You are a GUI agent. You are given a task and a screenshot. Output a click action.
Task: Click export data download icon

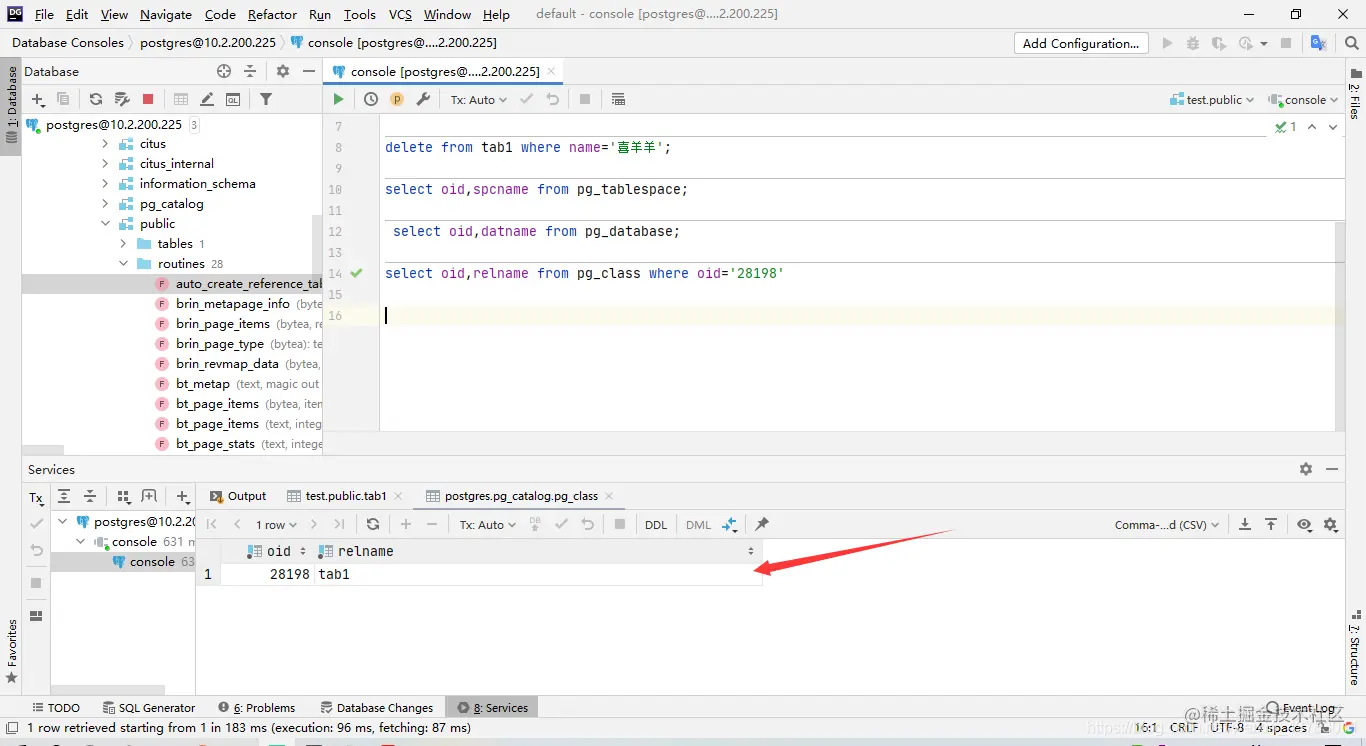click(x=1245, y=524)
